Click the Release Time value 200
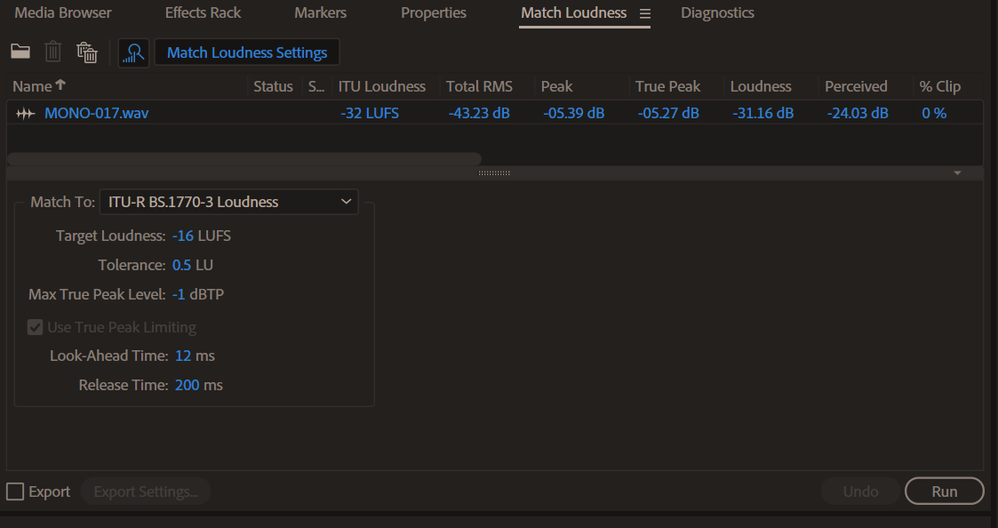Screen dimensions: 998x528 [187, 385]
